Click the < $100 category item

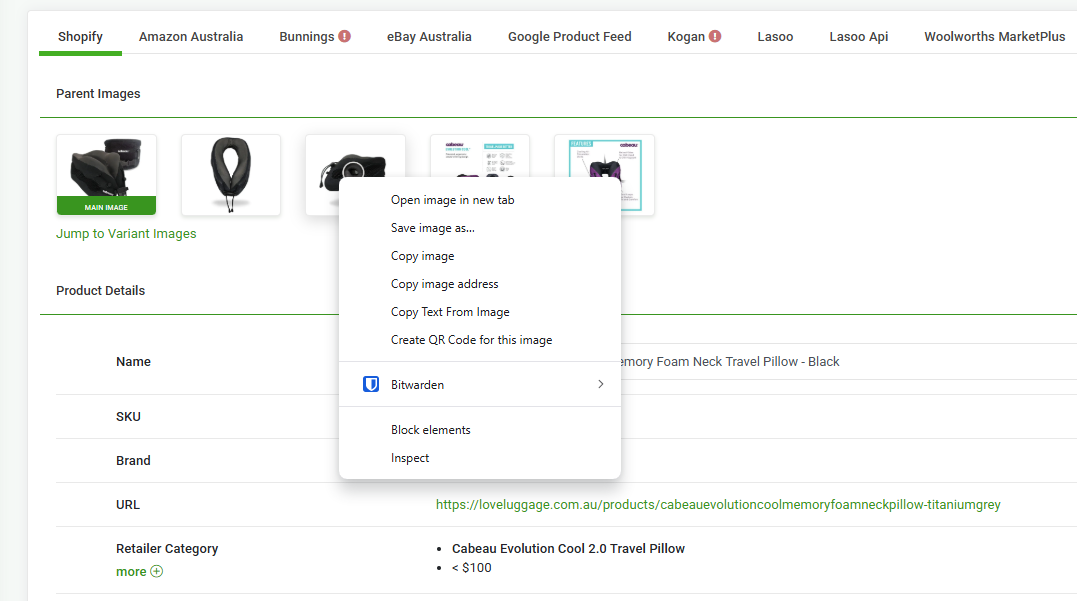click(x=471, y=568)
